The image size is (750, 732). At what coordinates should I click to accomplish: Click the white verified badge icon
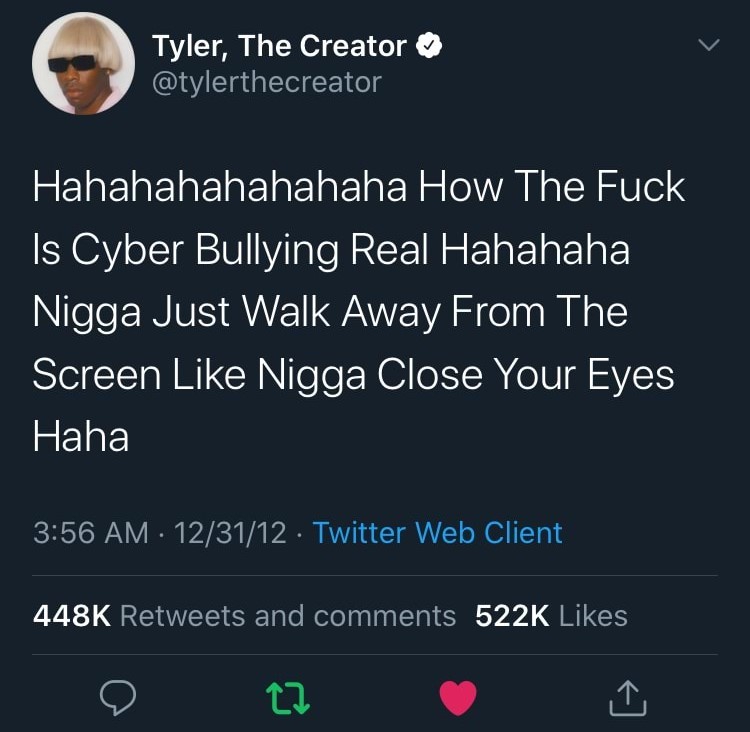tap(429, 46)
